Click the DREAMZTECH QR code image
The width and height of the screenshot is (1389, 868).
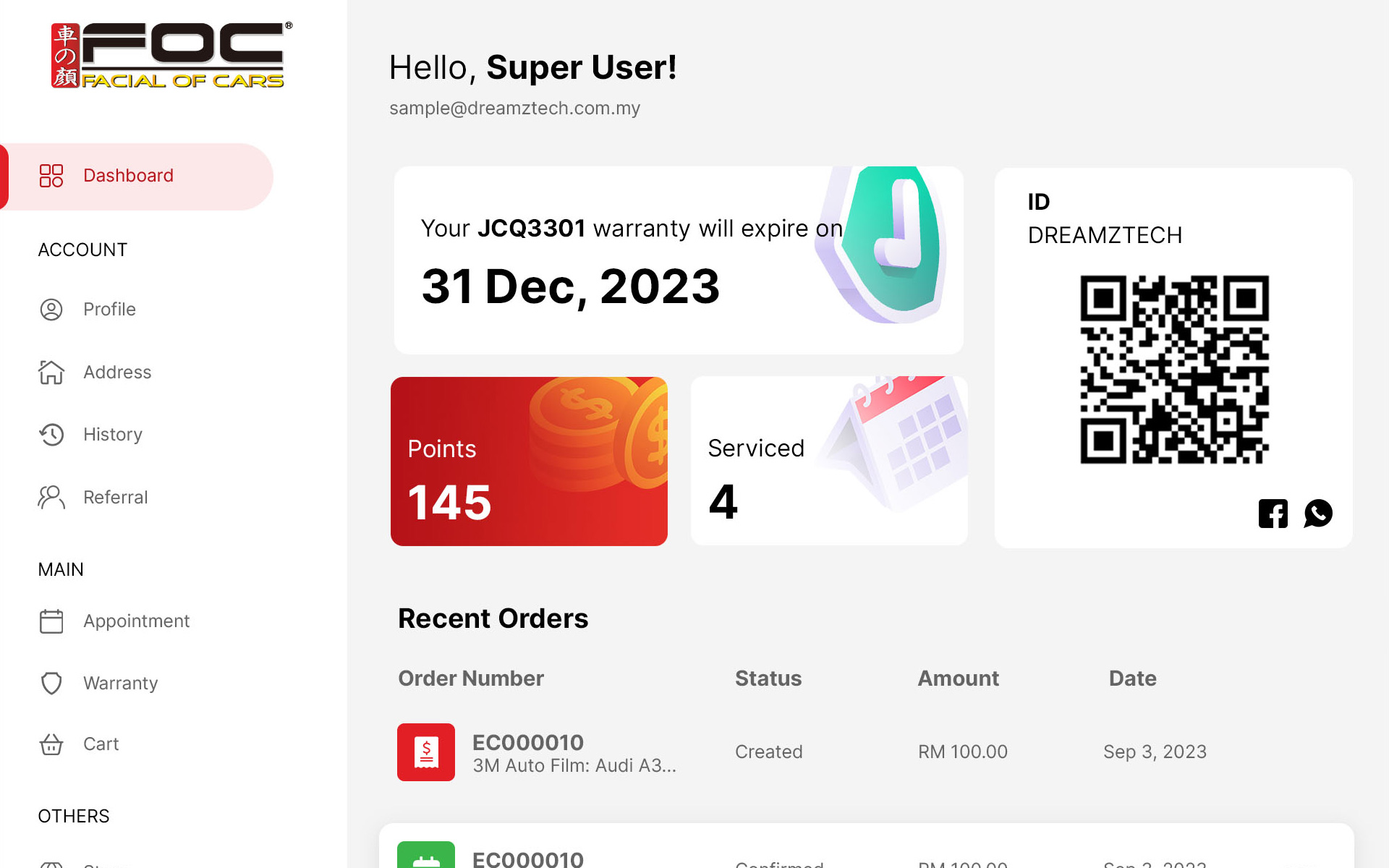1174,370
